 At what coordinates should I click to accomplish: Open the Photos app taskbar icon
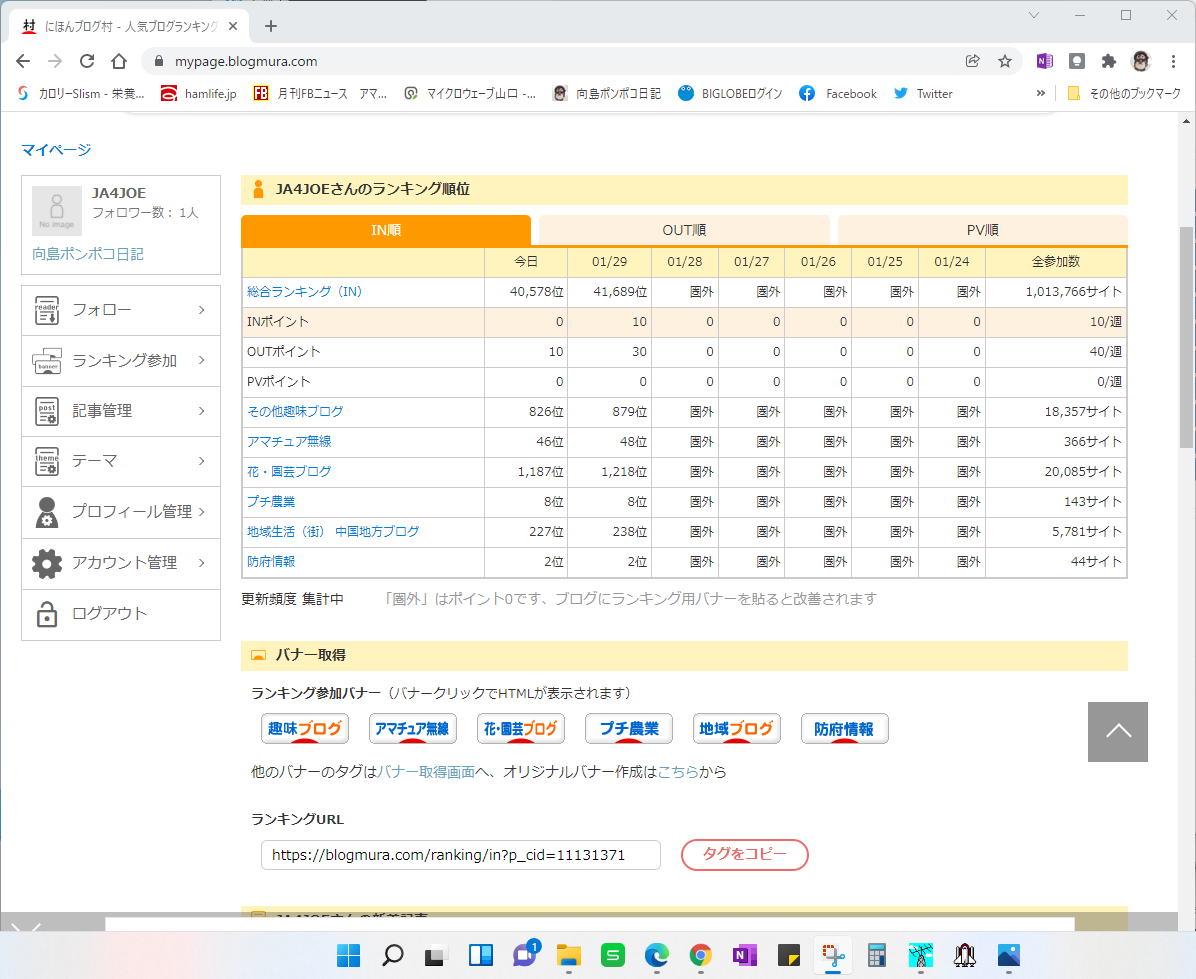(x=1008, y=955)
